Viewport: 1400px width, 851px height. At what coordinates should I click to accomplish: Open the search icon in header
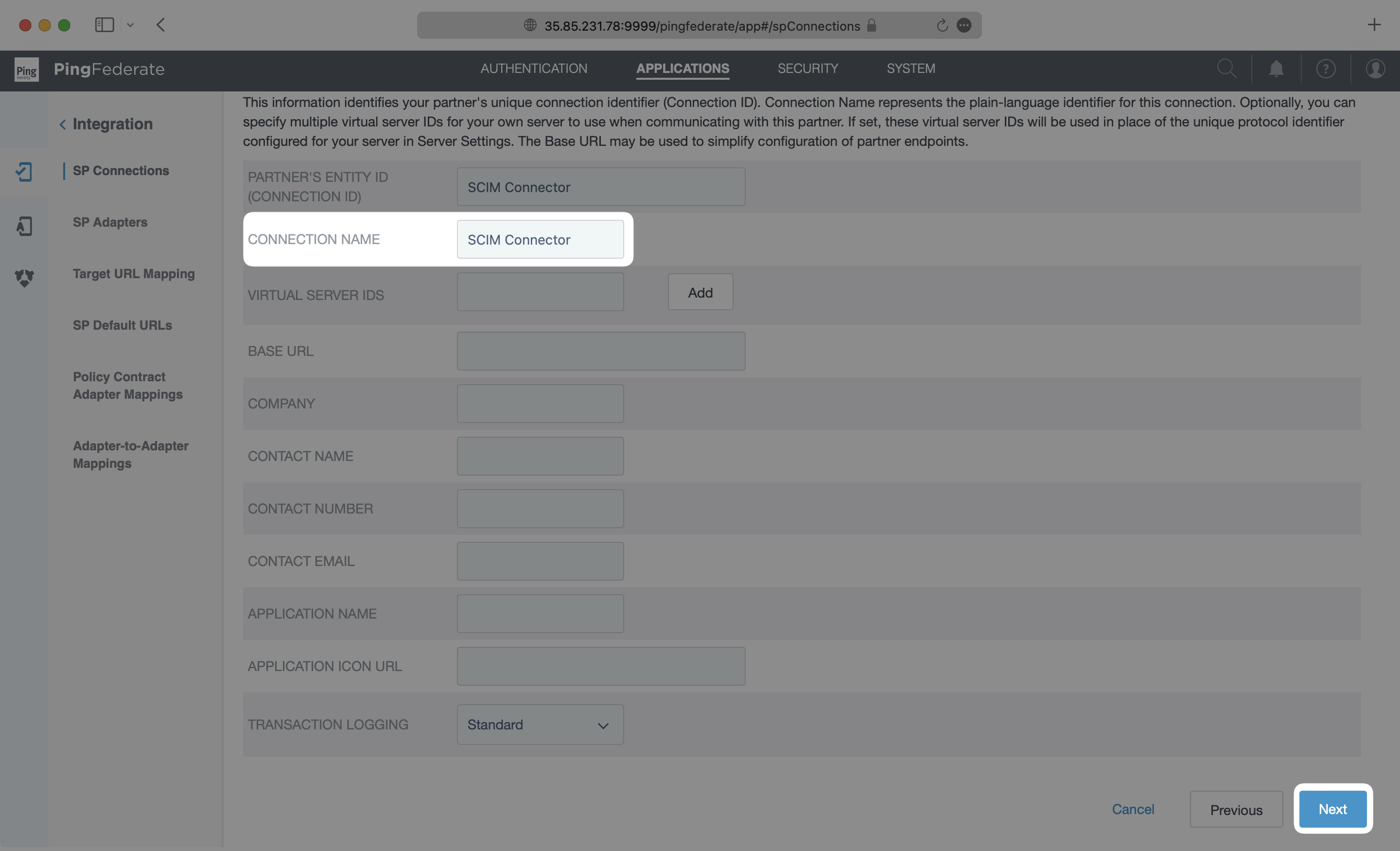pyautogui.click(x=1226, y=69)
